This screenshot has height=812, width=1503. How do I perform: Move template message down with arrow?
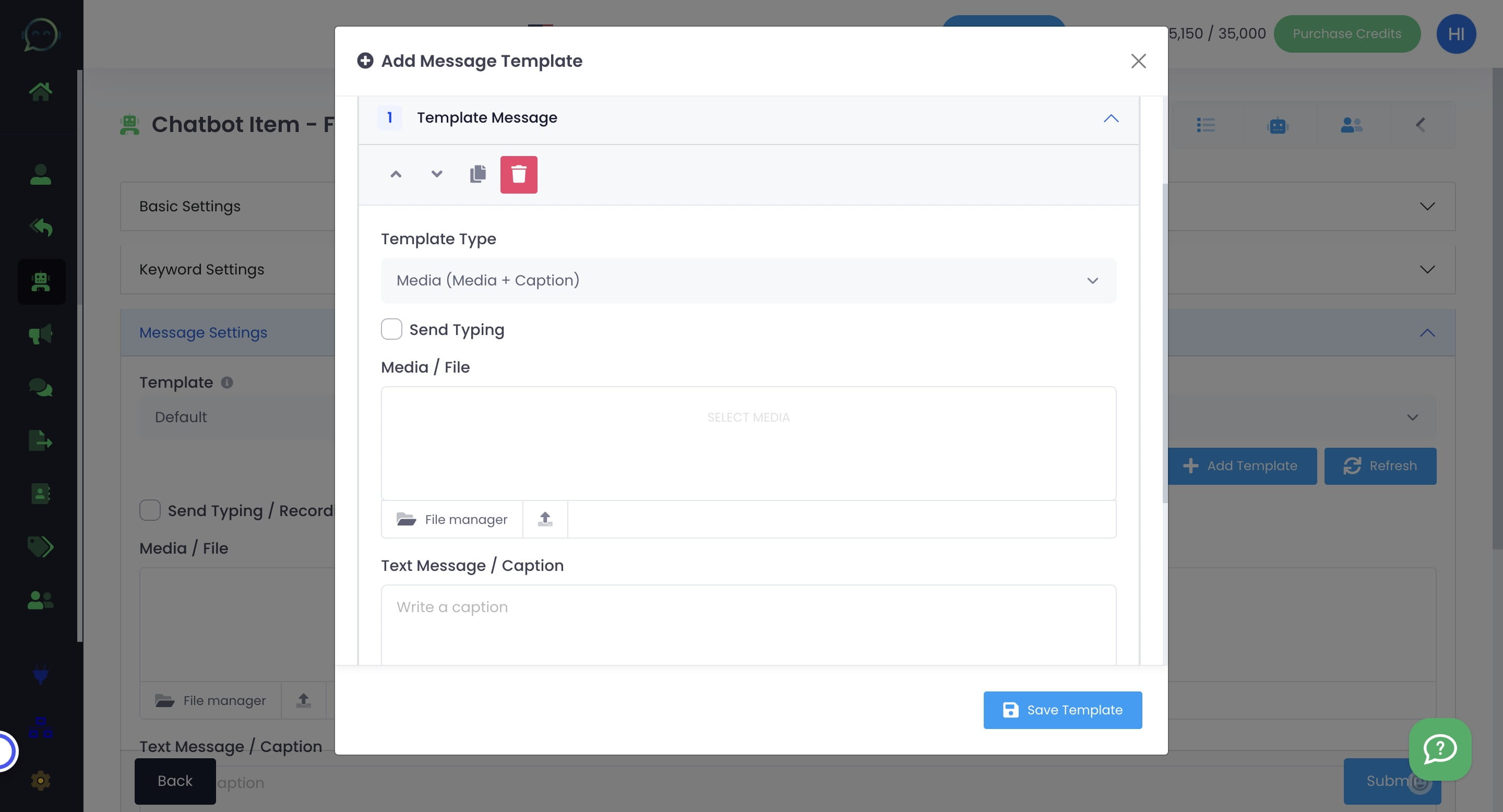pos(436,174)
